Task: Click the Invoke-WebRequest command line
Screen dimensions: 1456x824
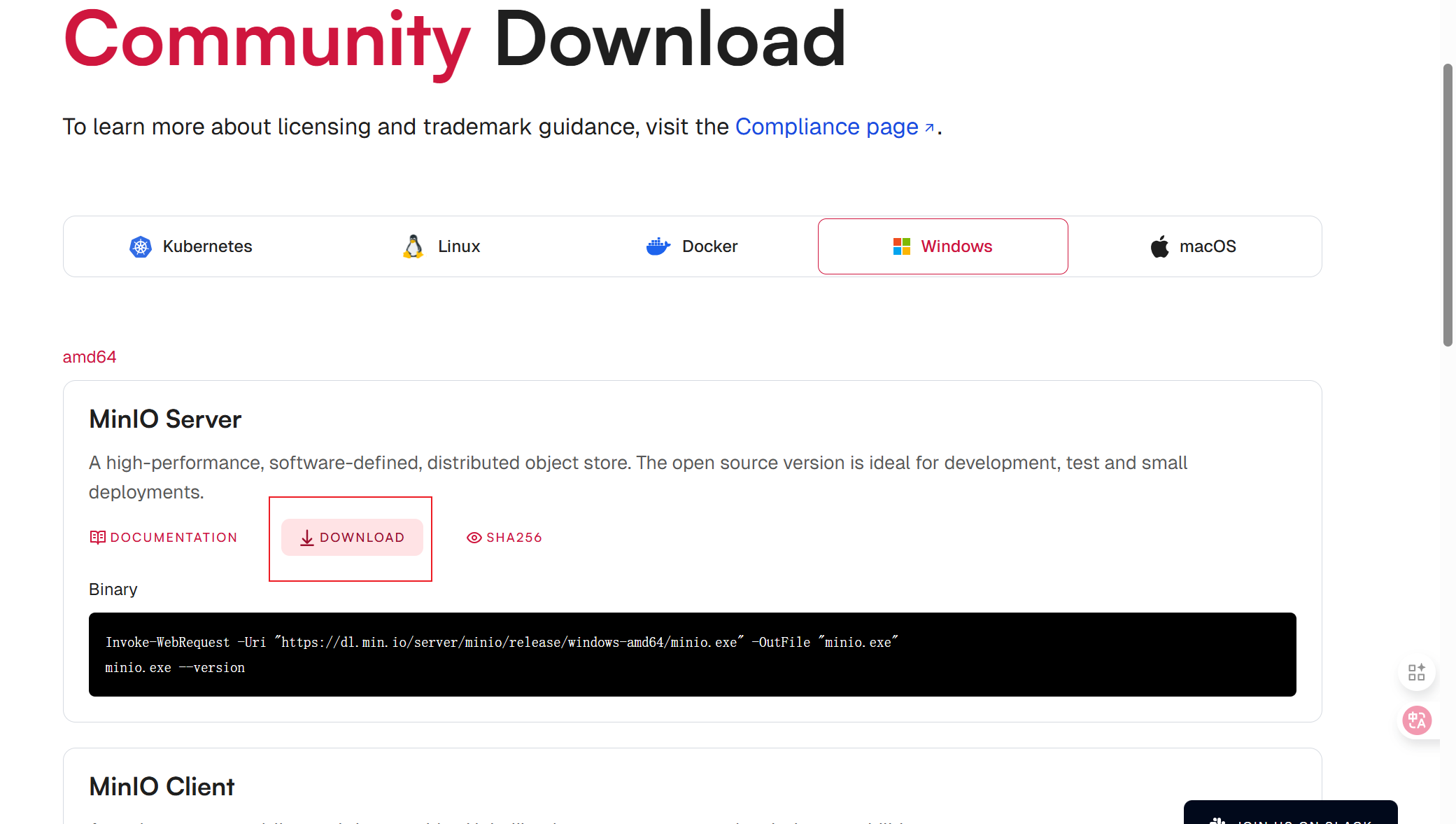Action: 502,642
